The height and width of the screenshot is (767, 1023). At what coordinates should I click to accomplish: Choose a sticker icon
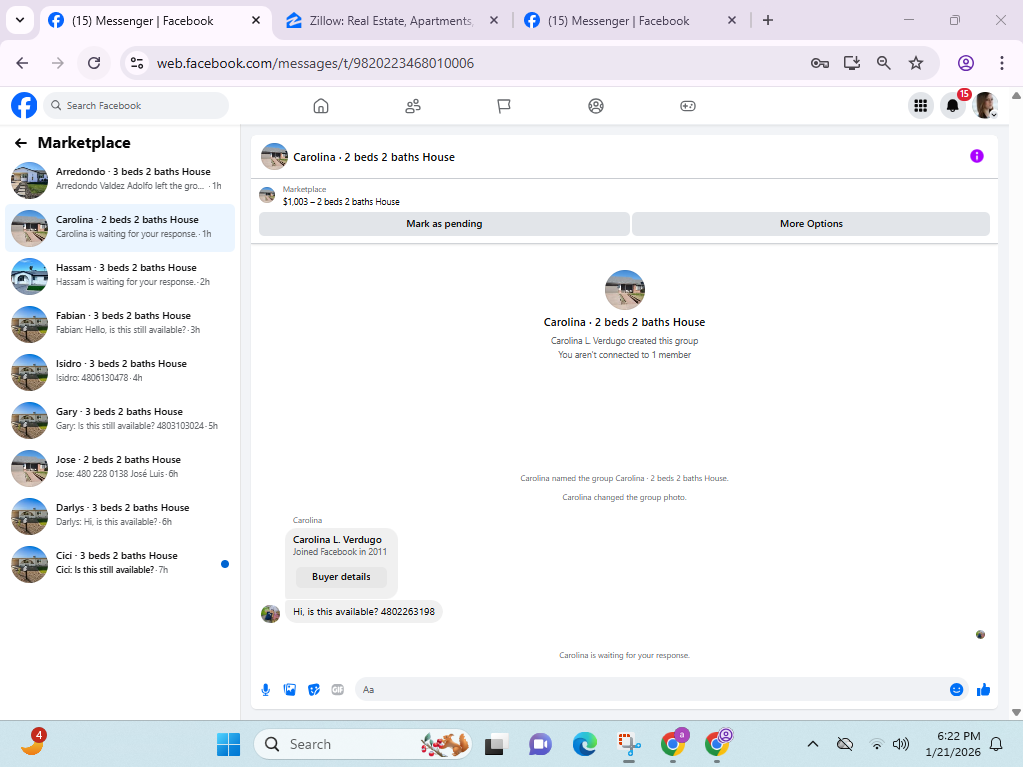pyautogui.click(x=314, y=689)
